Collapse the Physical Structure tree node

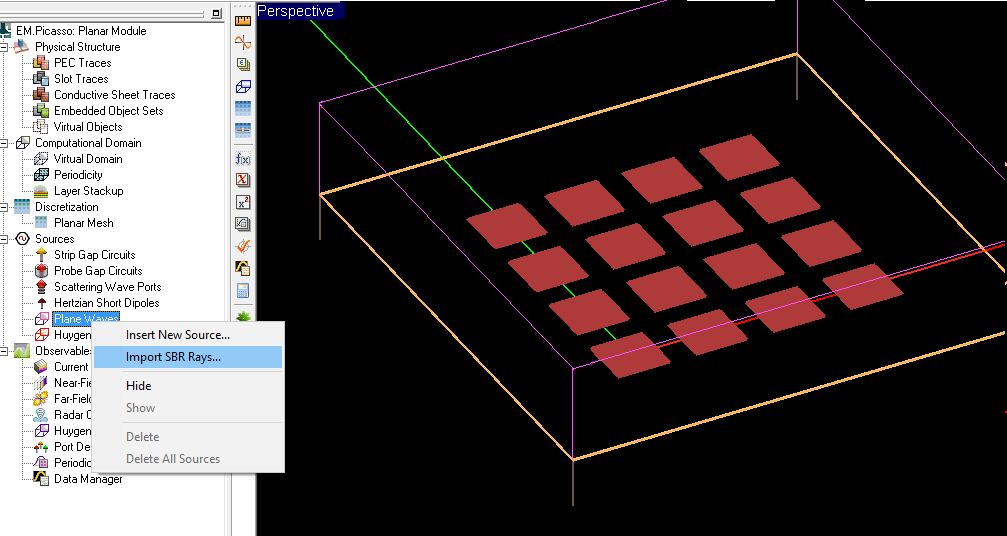6,47
